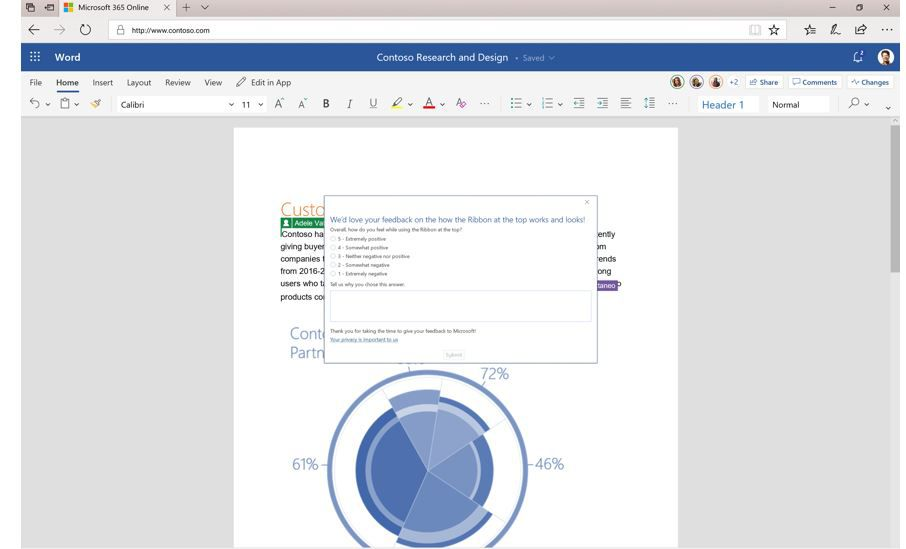
Task: Increase font size with grow font icon
Action: coord(280,104)
